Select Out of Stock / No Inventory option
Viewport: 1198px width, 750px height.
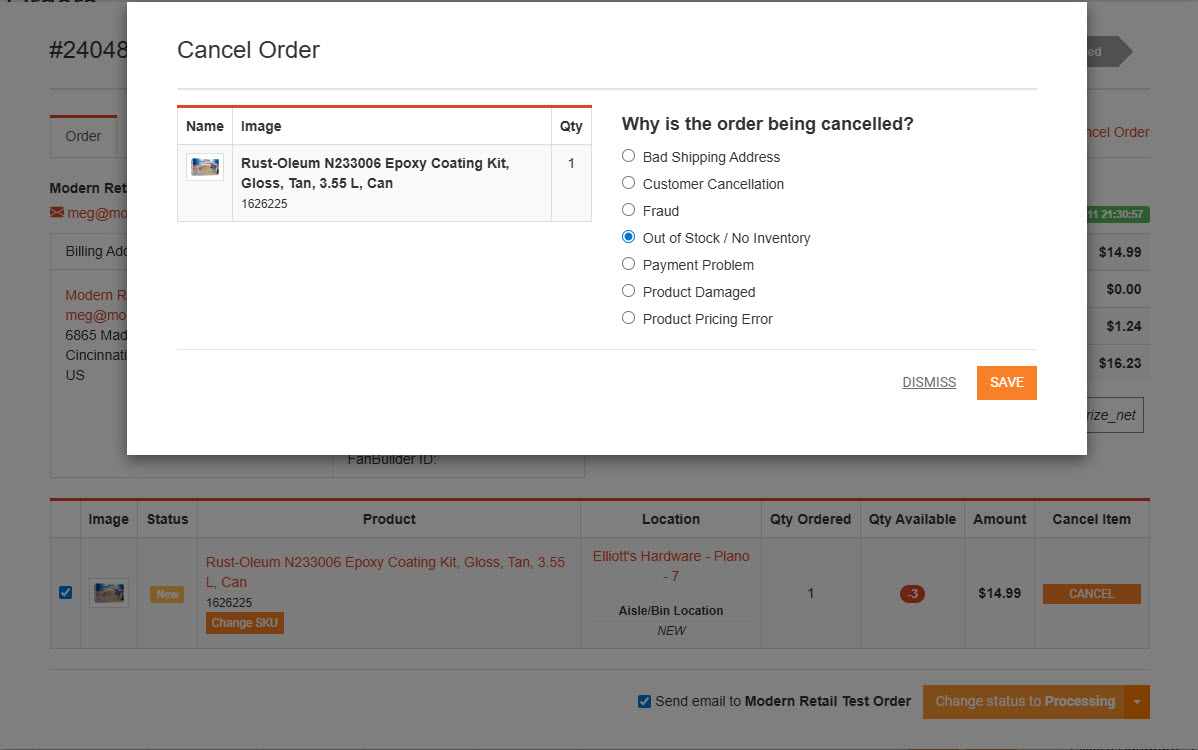point(628,237)
